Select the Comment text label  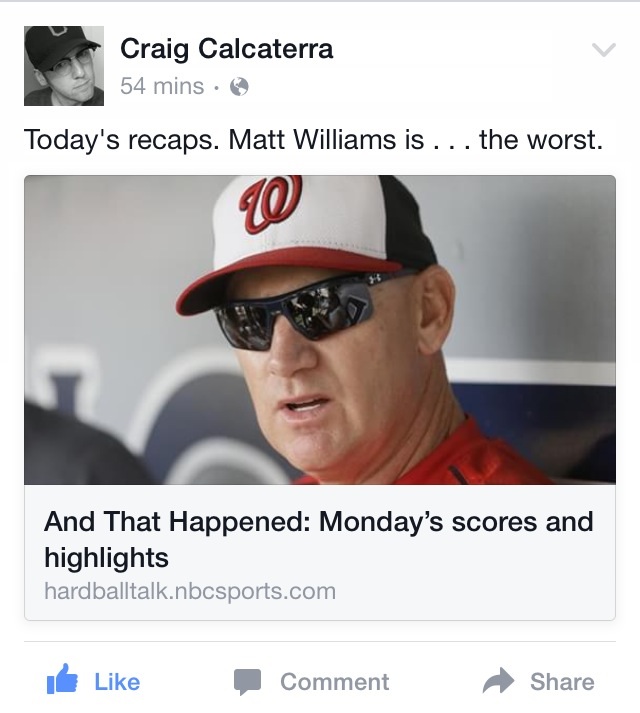point(335,682)
